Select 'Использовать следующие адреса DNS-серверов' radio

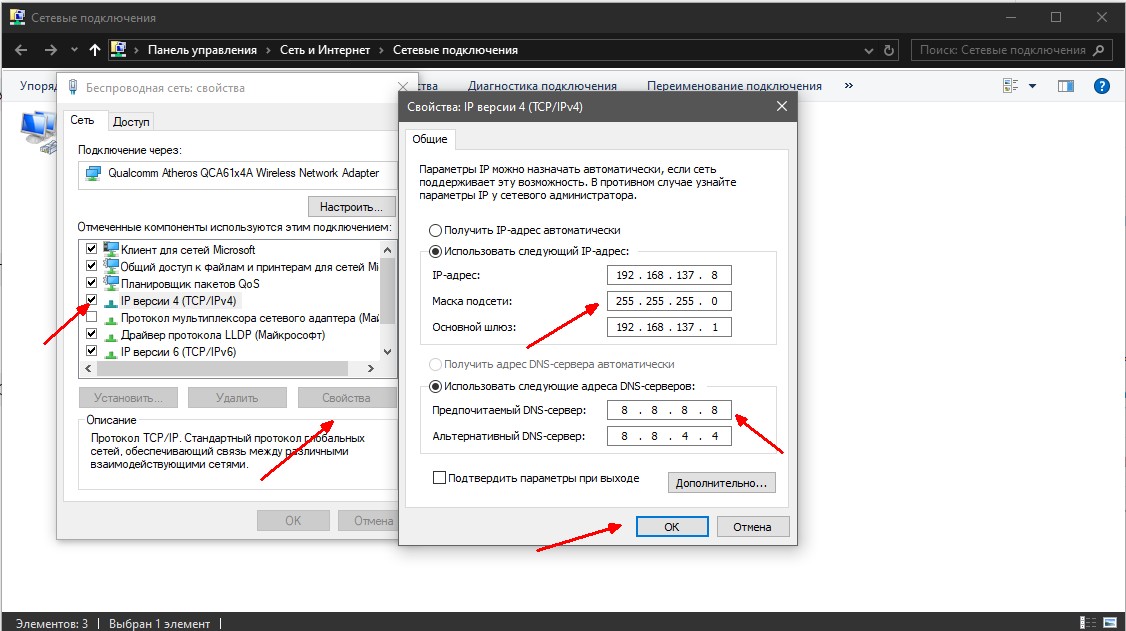tap(435, 386)
